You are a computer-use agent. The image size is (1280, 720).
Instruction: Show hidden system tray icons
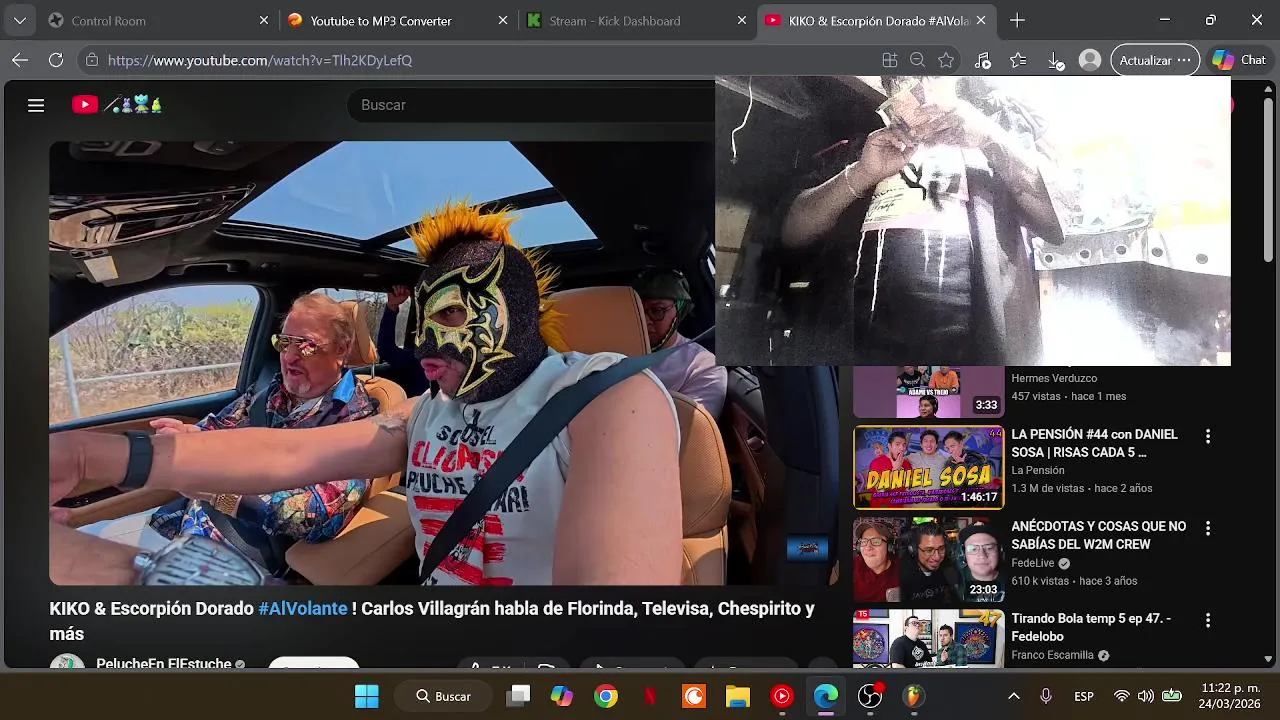pyautogui.click(x=1013, y=696)
